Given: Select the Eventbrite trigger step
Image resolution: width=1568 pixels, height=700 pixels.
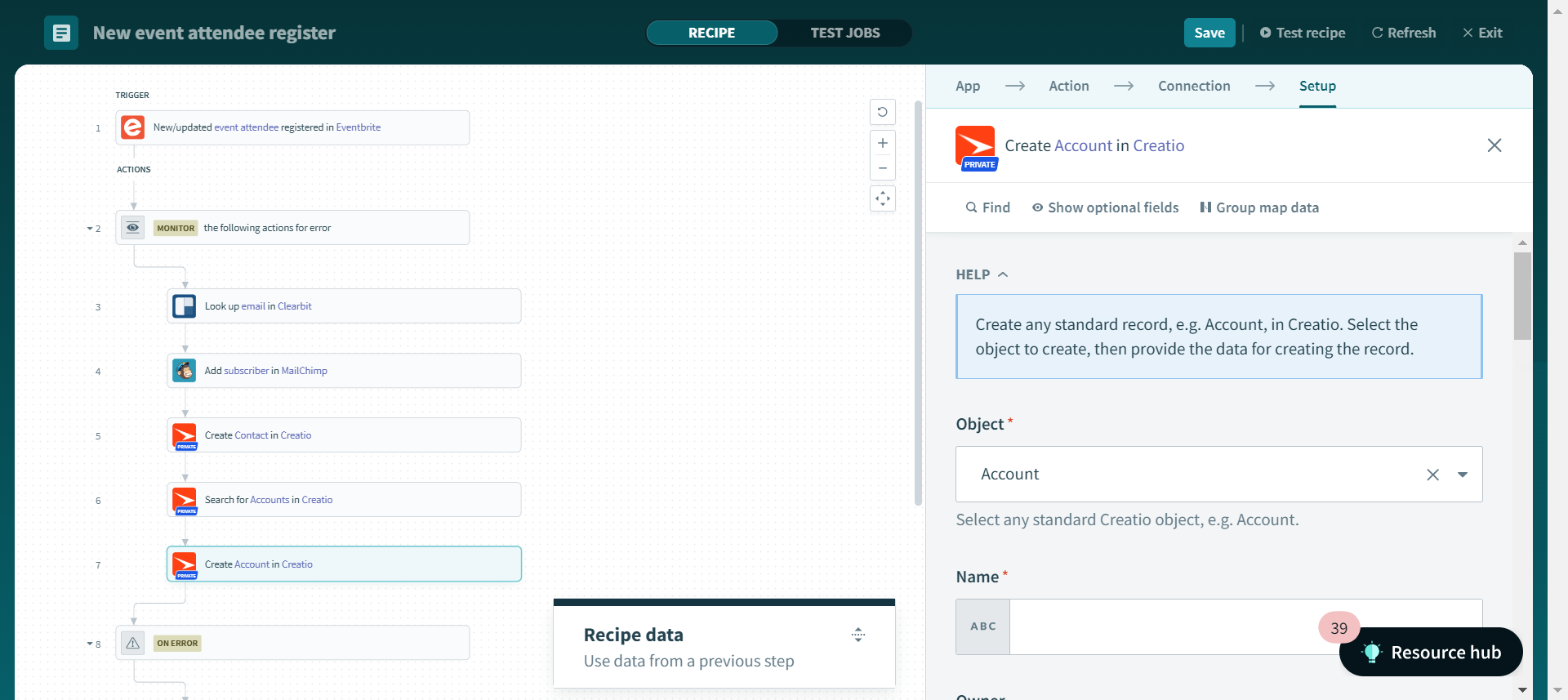Looking at the screenshot, I should click(292, 127).
